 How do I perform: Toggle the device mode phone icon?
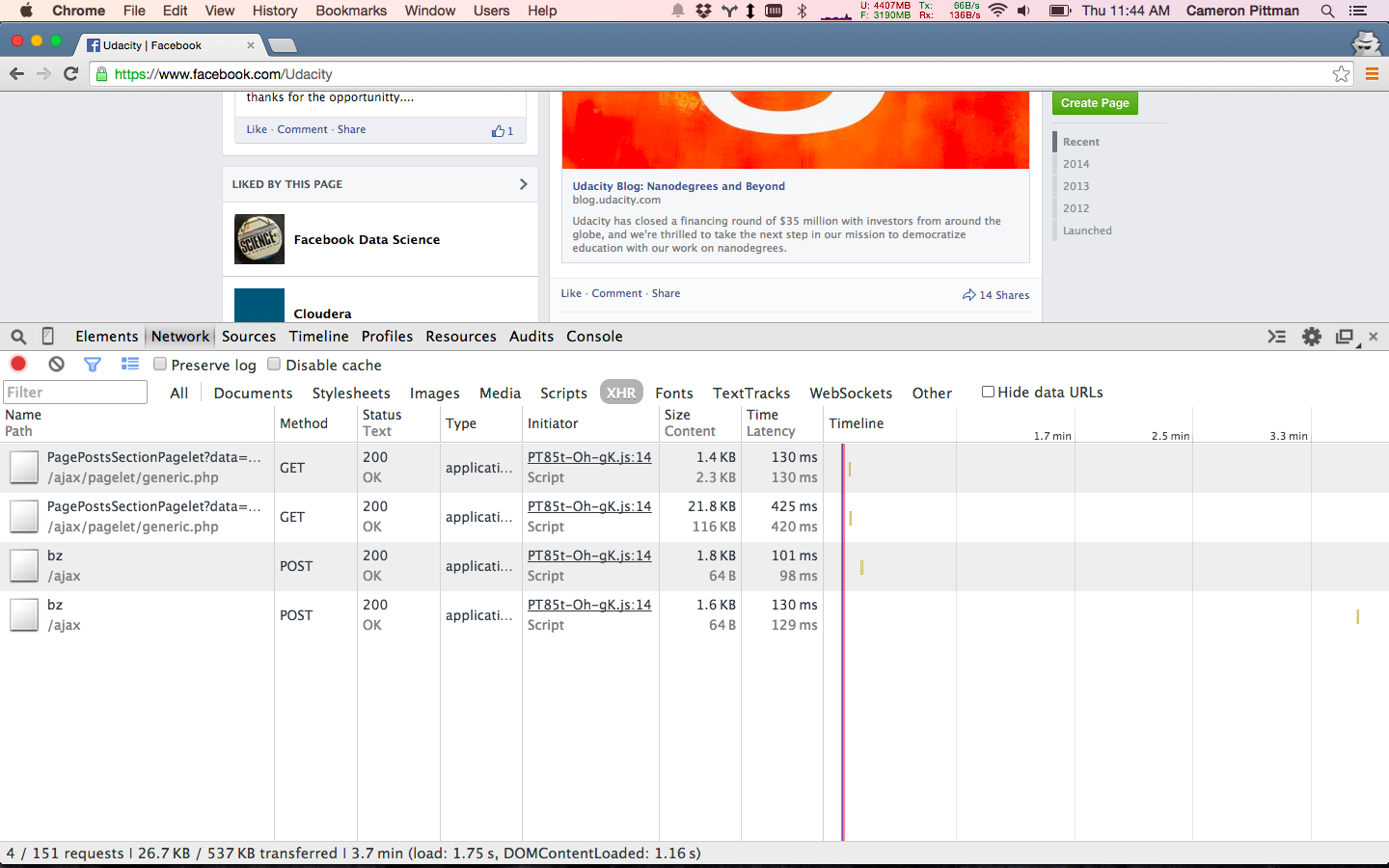47,336
